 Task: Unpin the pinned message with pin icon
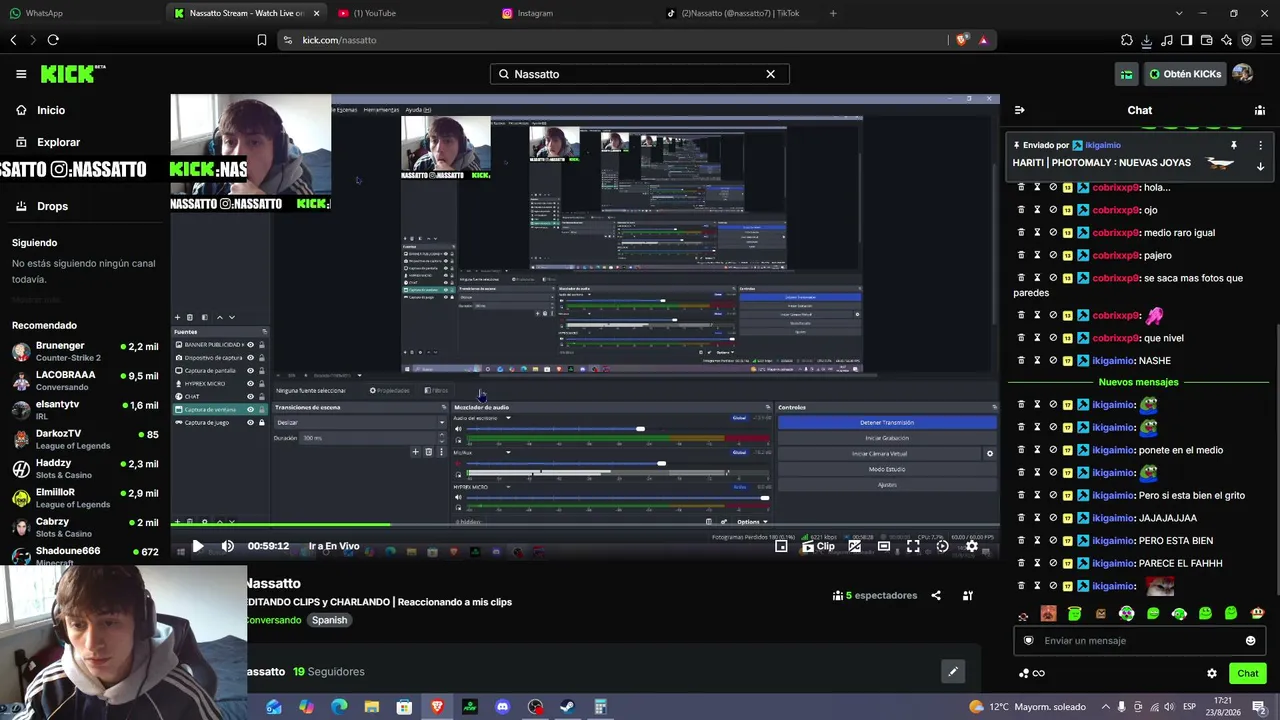pos(1234,145)
